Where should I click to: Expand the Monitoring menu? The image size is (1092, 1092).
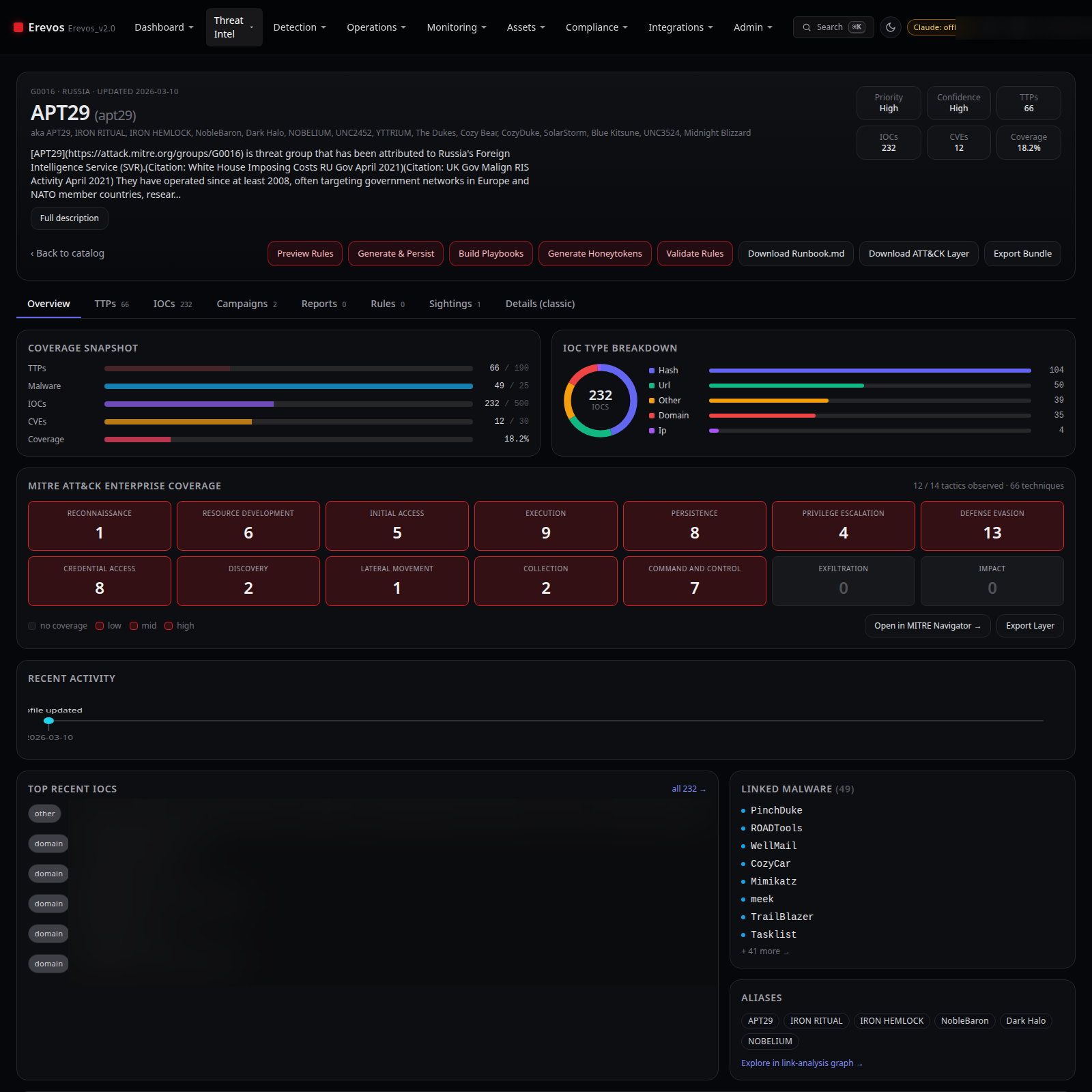pos(457,27)
